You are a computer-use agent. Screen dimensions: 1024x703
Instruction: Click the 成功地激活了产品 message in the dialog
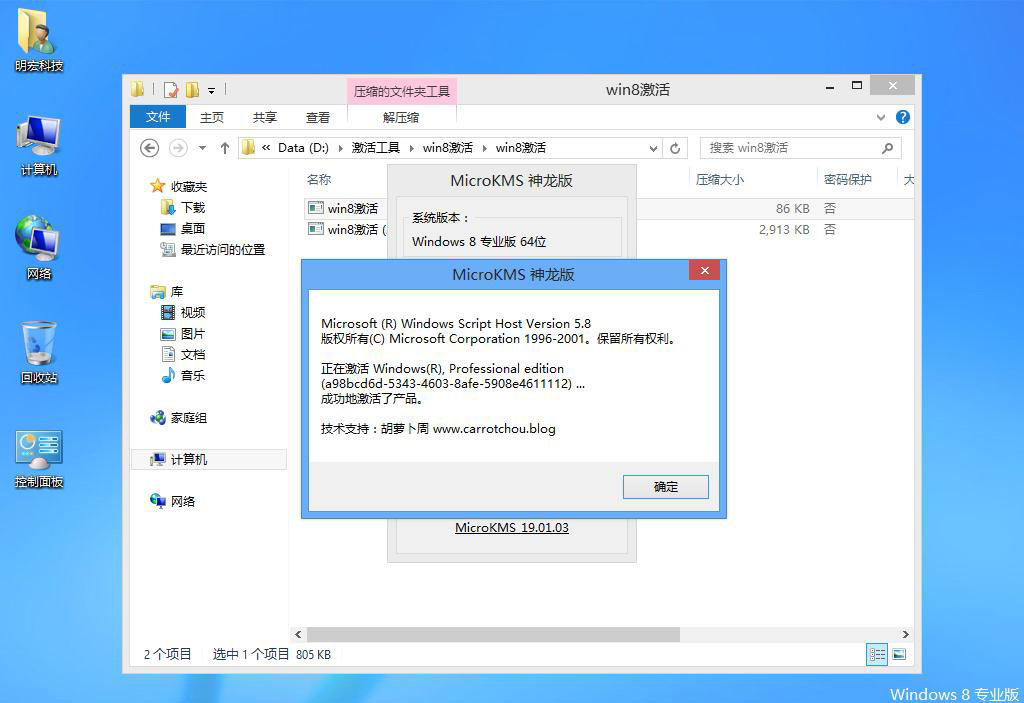(x=372, y=399)
